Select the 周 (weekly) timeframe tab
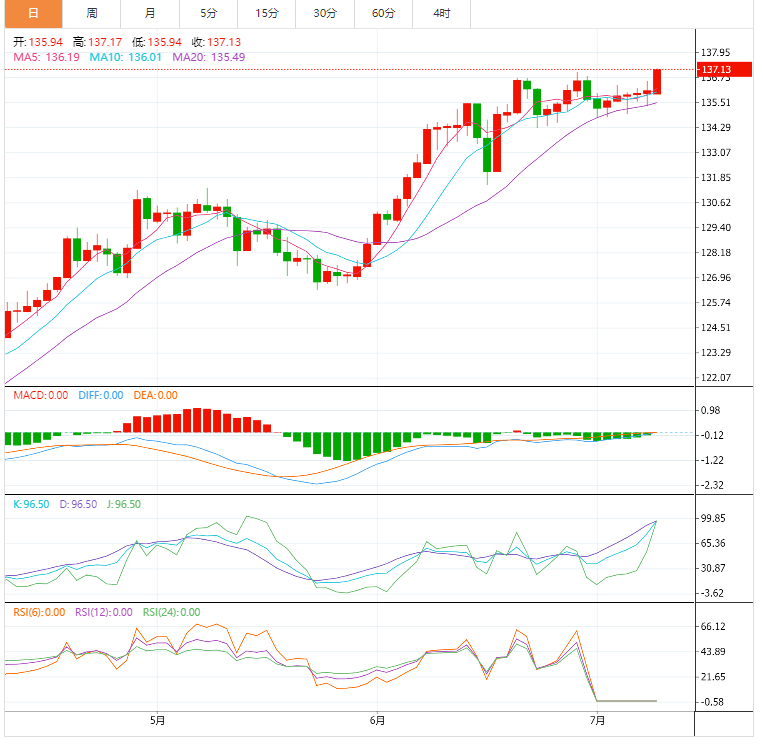This screenshot has width=763, height=746. click(92, 13)
